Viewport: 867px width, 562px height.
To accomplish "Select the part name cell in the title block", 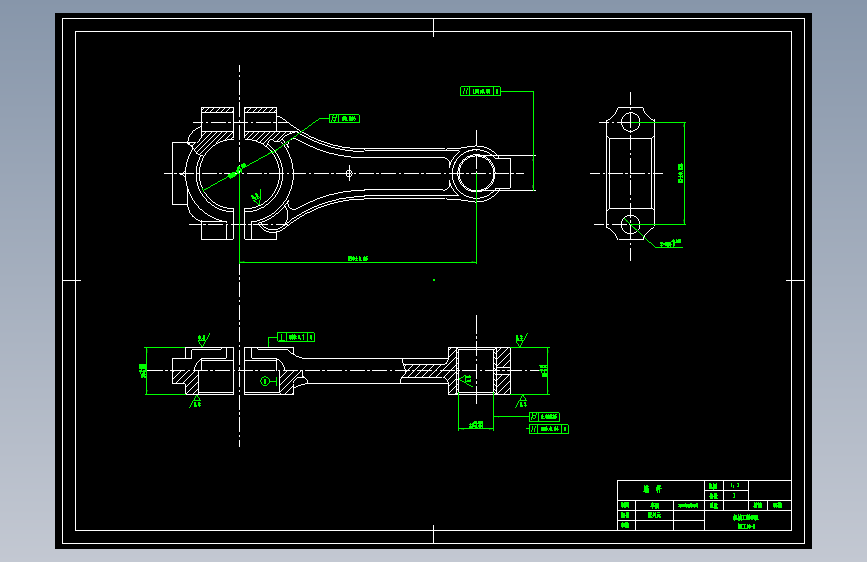I will click(661, 490).
